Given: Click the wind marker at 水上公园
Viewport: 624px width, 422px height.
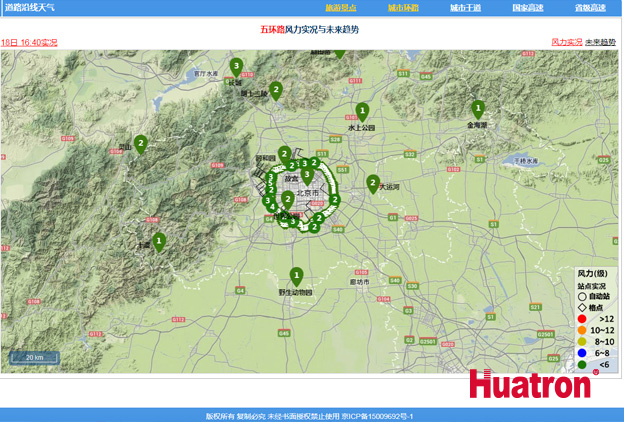Looking at the screenshot, I should click(362, 111).
